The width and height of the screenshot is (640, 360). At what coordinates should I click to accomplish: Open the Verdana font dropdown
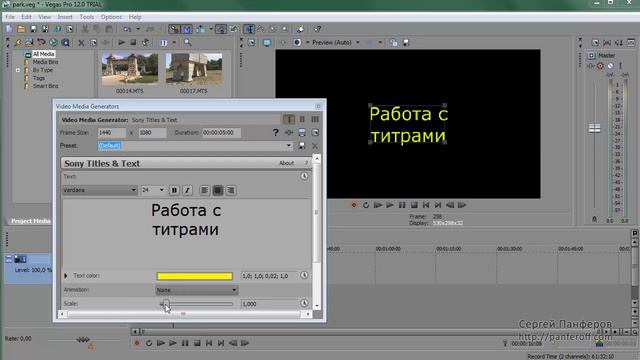pyautogui.click(x=133, y=190)
